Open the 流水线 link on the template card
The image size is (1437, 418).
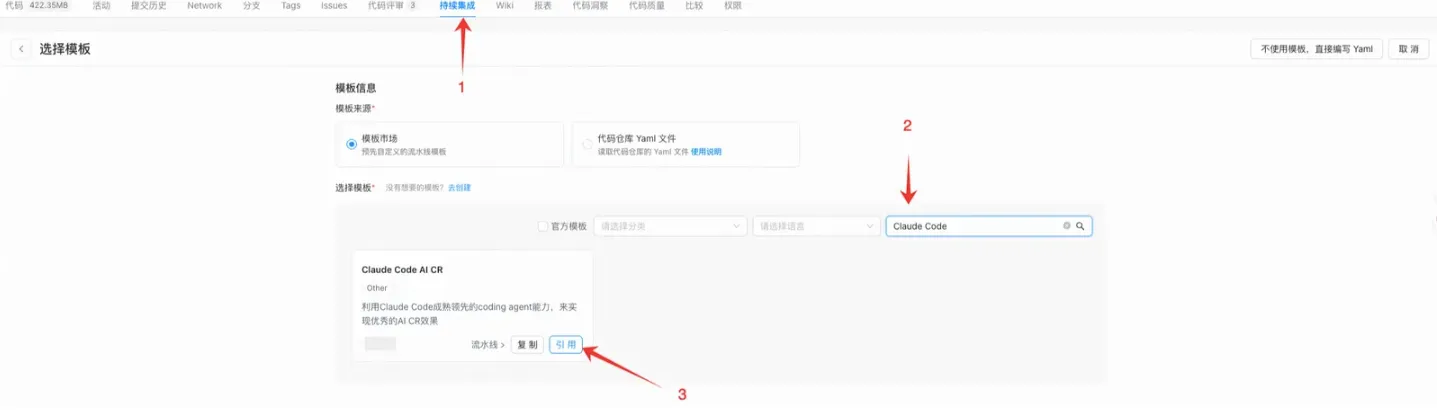pos(488,344)
